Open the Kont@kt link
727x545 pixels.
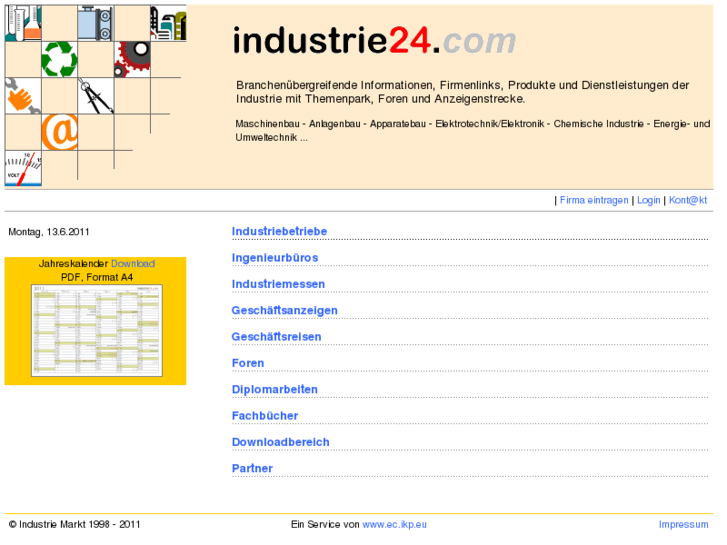(688, 200)
